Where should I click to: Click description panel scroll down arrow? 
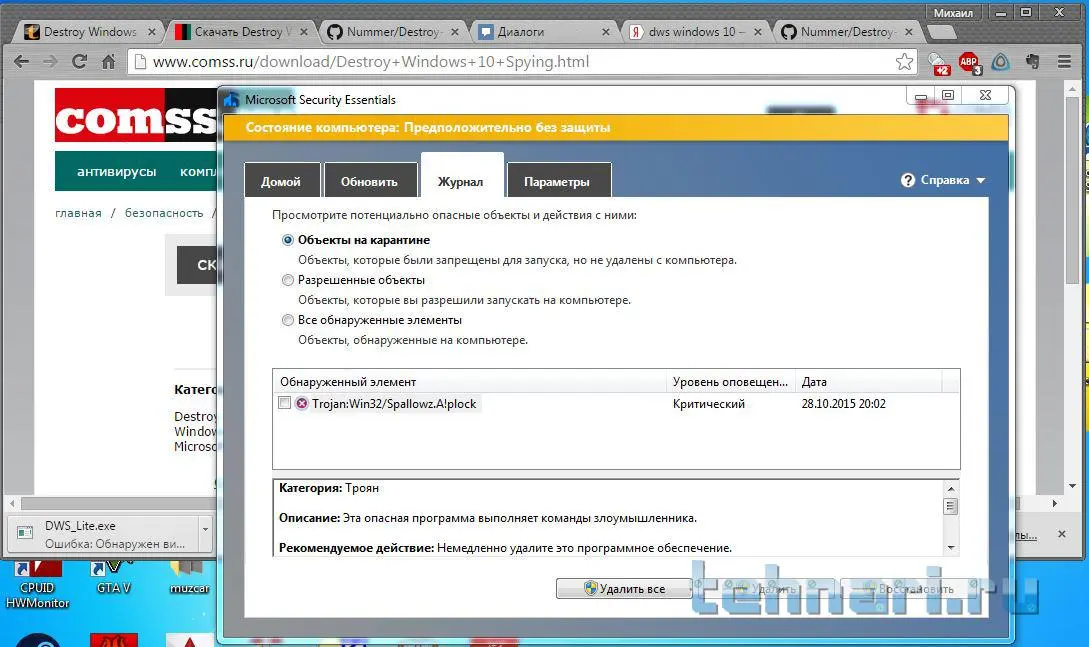tap(951, 548)
